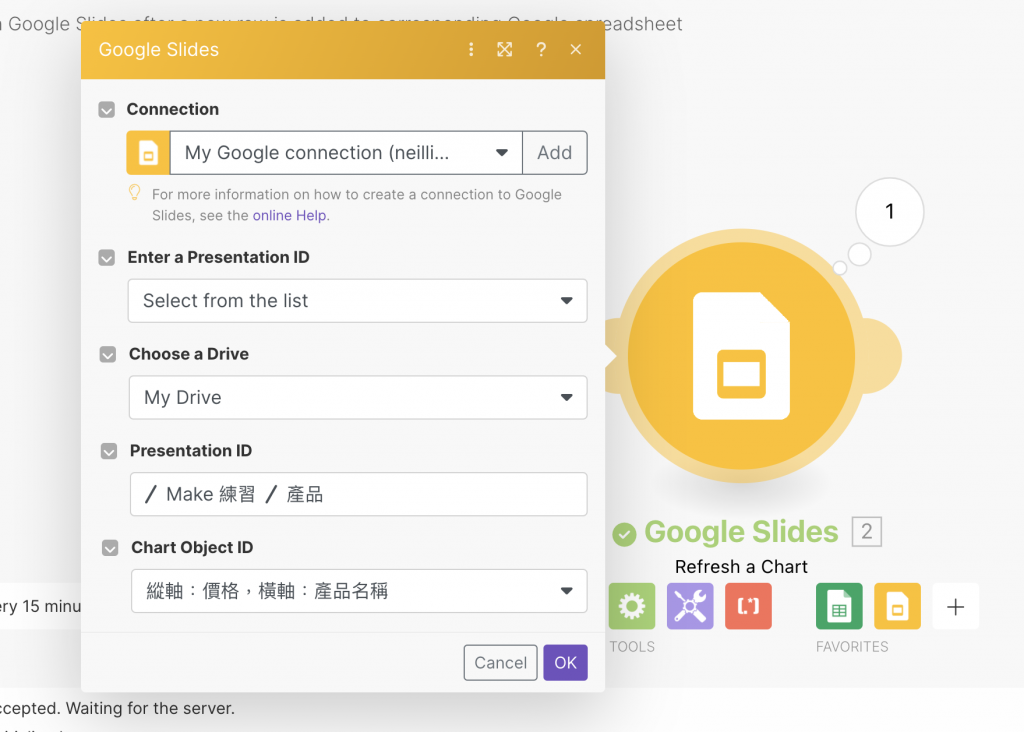This screenshot has height=732, width=1024.
Task: Click the OK button
Action: (x=566, y=663)
